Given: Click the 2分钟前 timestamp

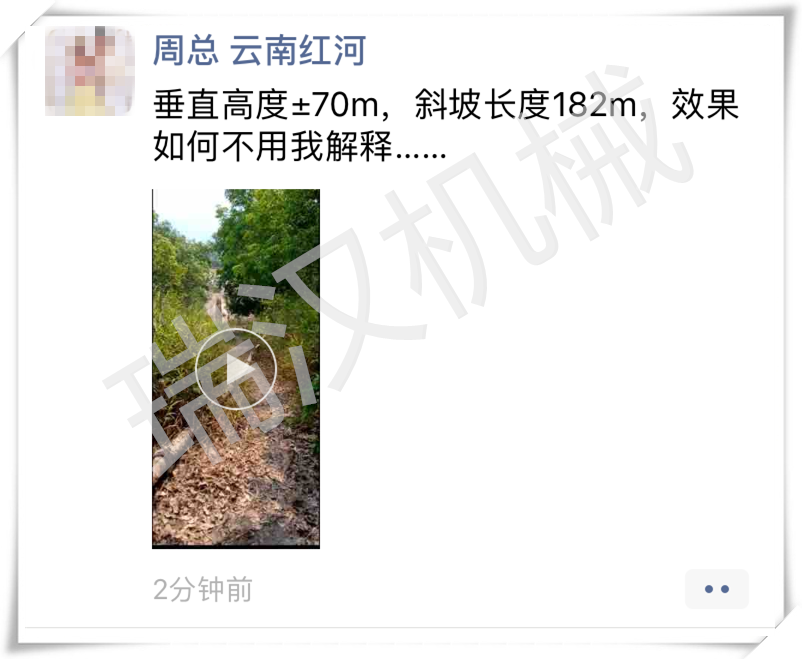Looking at the screenshot, I should 203,589.
